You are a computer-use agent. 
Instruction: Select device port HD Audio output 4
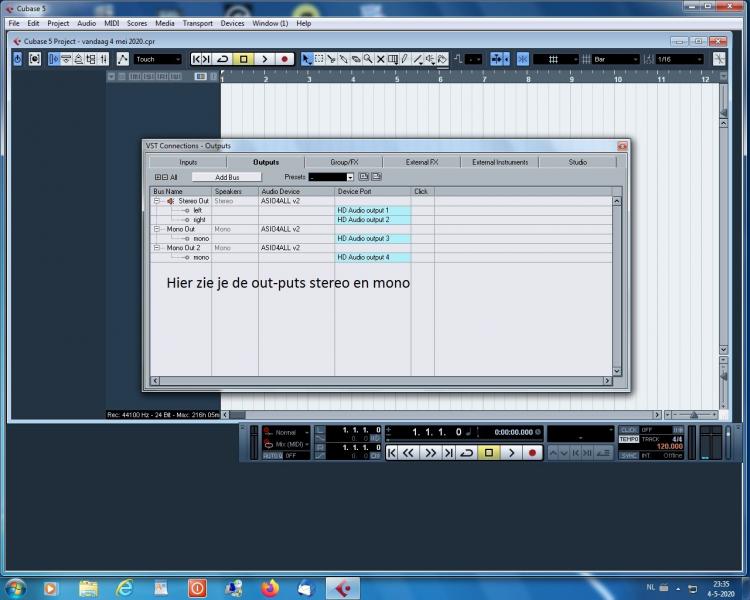[x=373, y=257]
